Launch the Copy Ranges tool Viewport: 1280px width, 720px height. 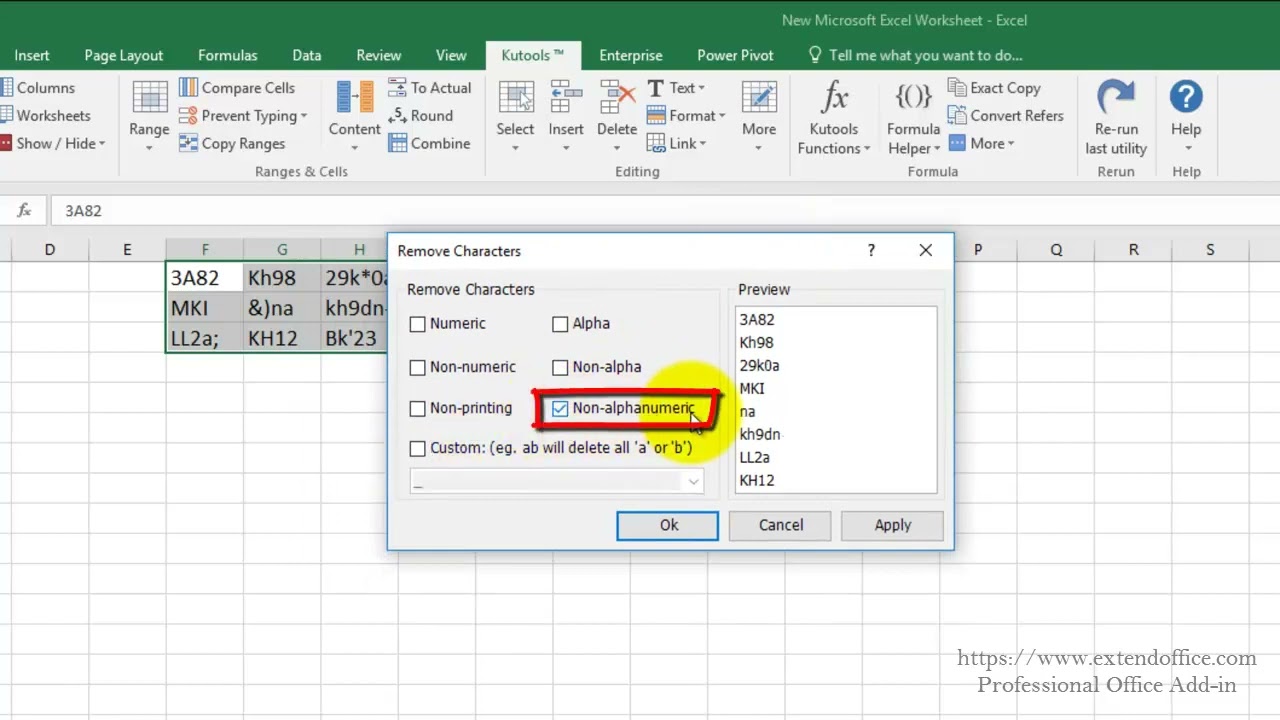232,144
